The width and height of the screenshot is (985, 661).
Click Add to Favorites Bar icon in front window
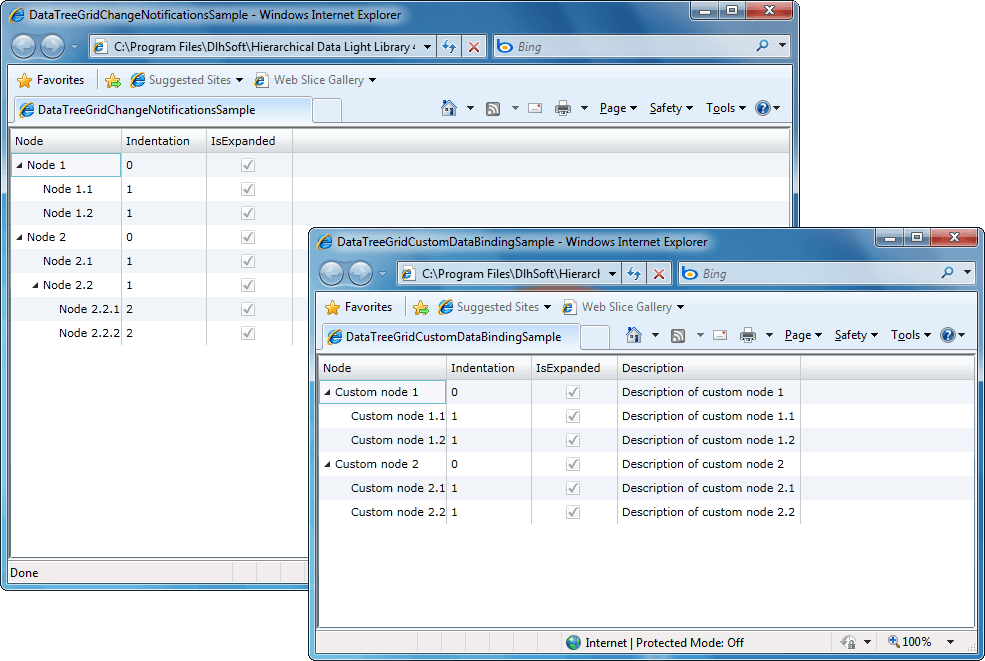click(x=421, y=307)
